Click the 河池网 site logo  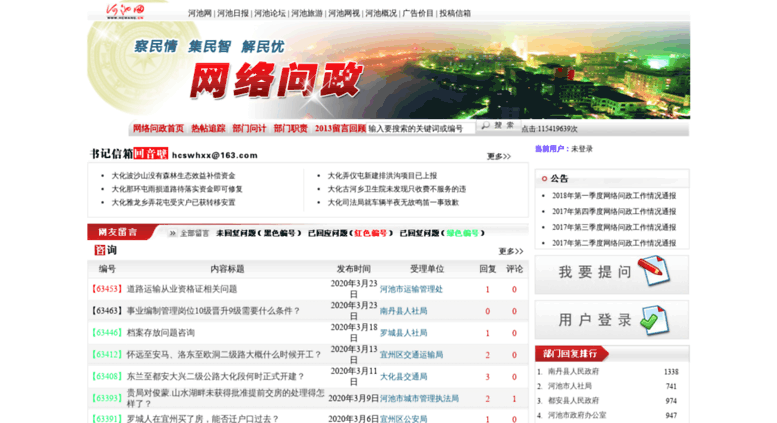pos(125,11)
